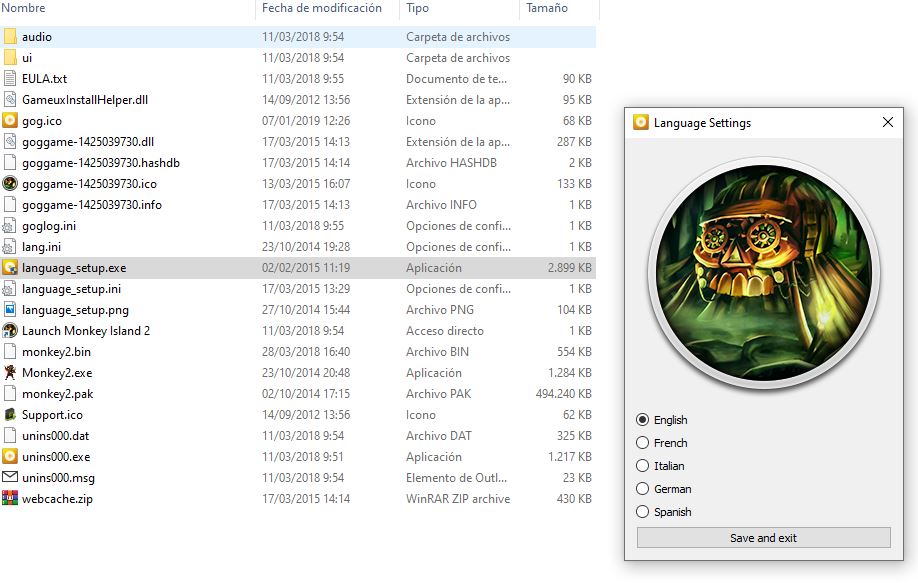Click the lang.ini file icon
The height and width of the screenshot is (583, 918).
[10, 247]
